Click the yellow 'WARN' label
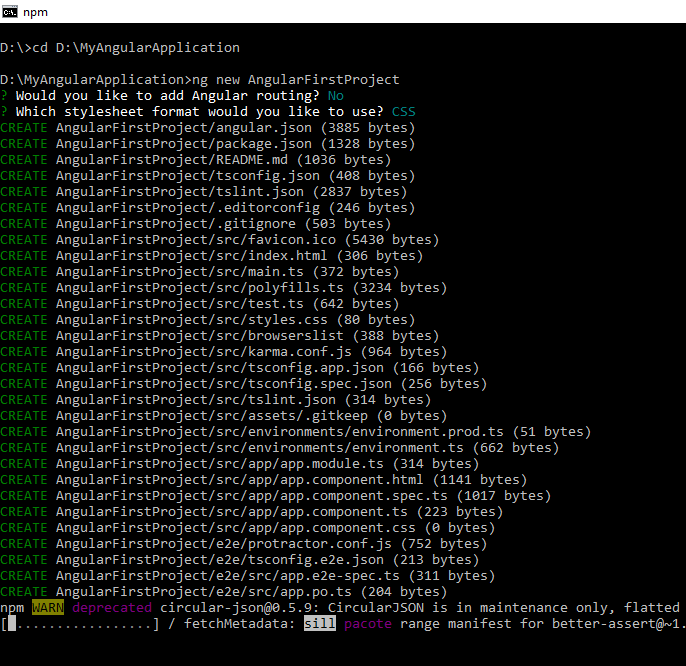This screenshot has height=666, width=686. 48,607
